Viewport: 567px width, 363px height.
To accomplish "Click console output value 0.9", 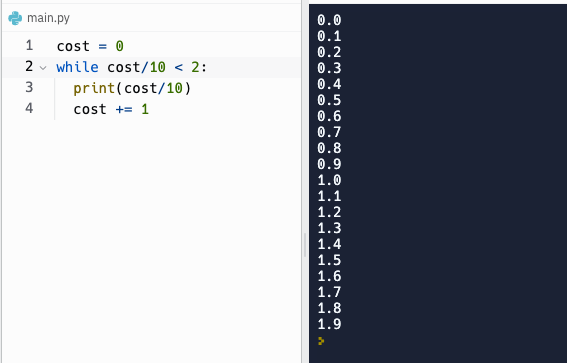I will [x=329, y=164].
